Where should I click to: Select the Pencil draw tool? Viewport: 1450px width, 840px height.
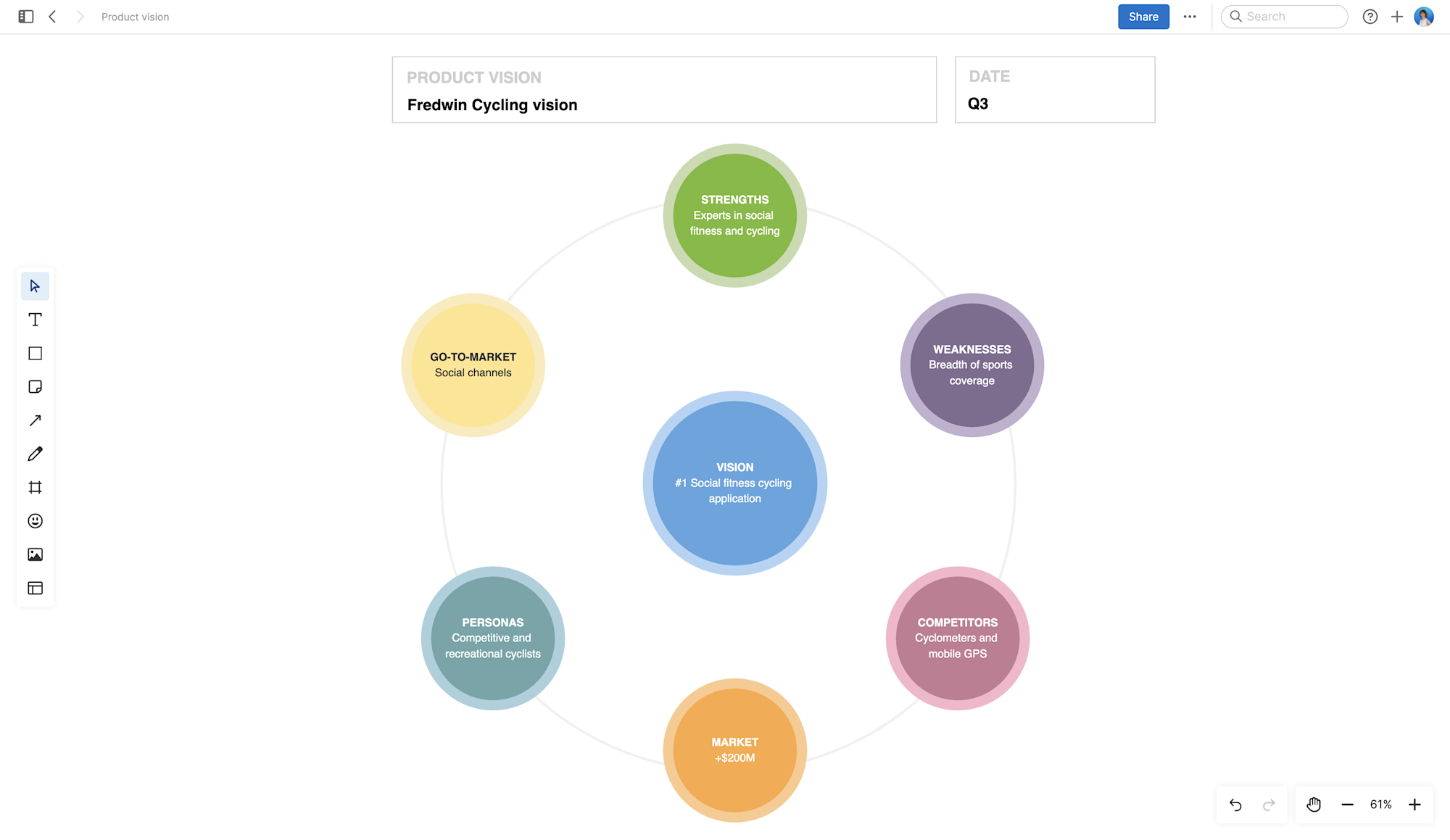[35, 454]
